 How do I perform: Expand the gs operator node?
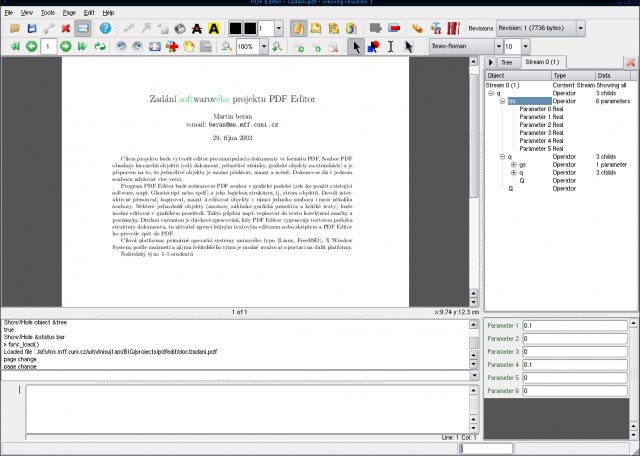[514, 165]
